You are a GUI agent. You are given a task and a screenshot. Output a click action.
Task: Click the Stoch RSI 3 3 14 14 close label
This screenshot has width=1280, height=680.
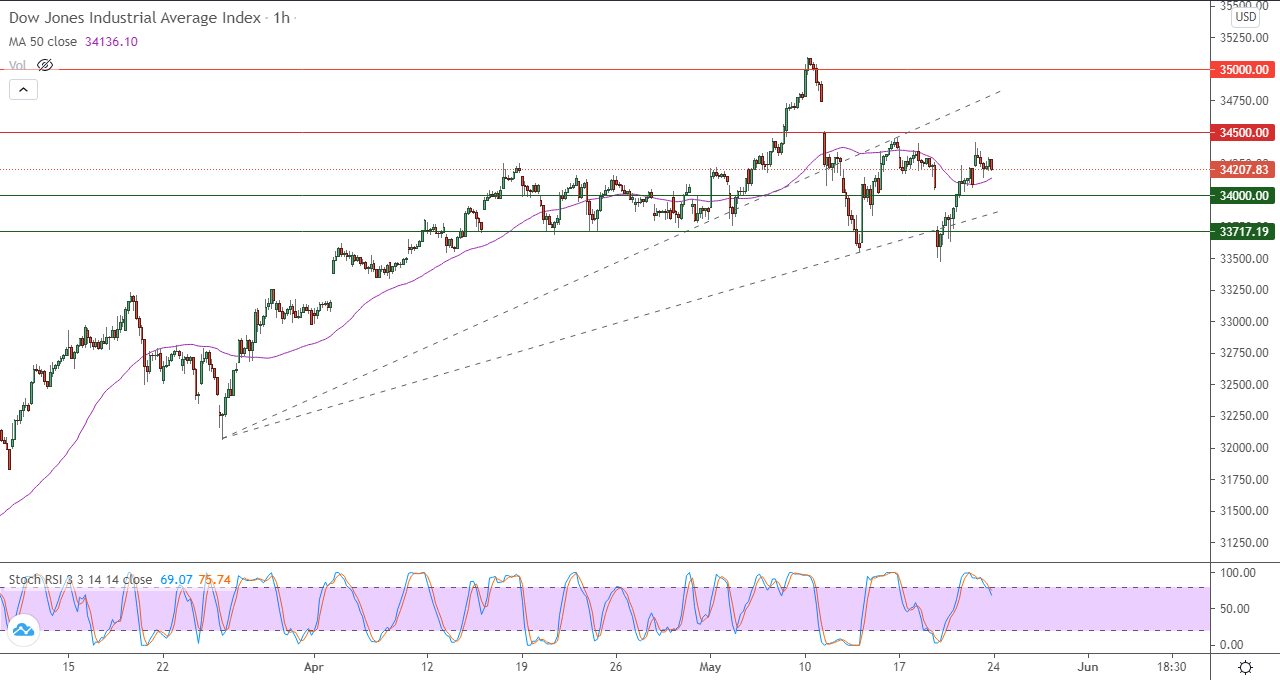pyautogui.click(x=80, y=579)
